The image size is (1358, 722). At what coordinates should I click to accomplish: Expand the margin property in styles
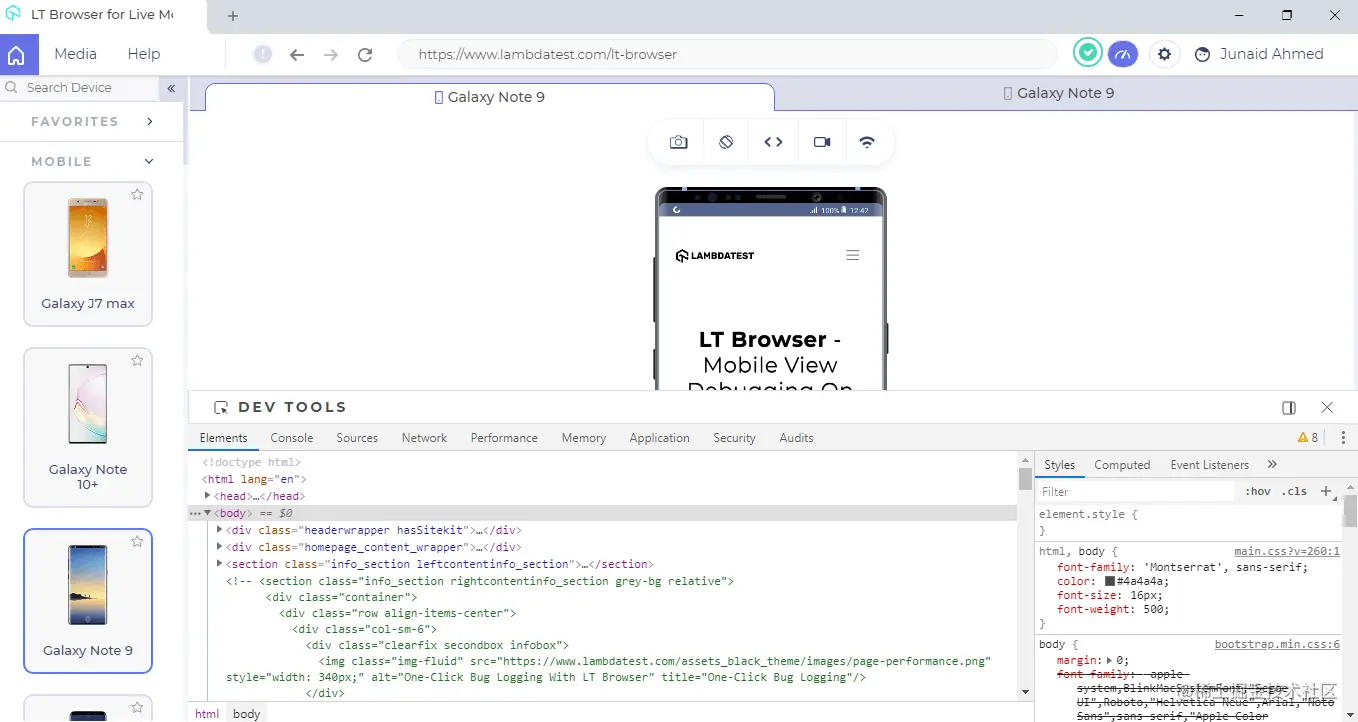(x=1109, y=660)
